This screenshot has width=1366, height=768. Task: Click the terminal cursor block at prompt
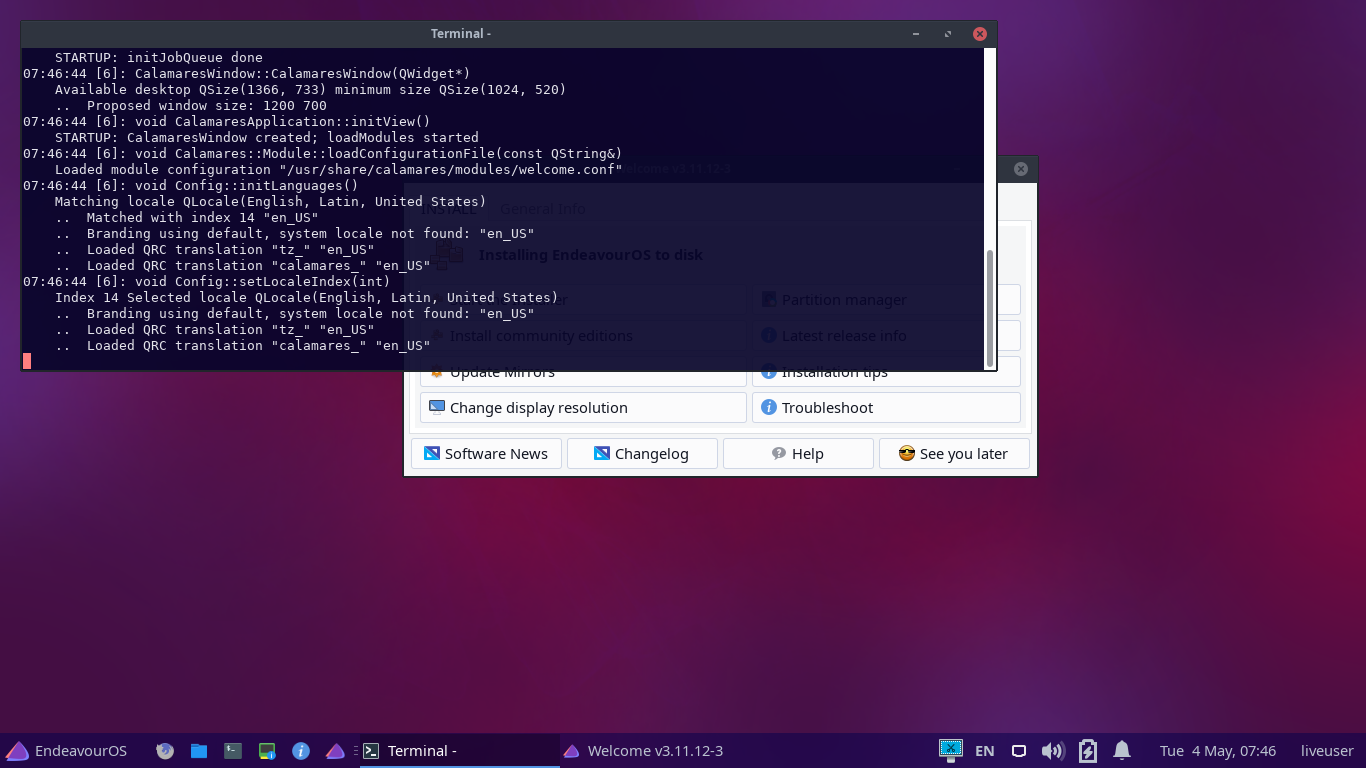(27, 361)
